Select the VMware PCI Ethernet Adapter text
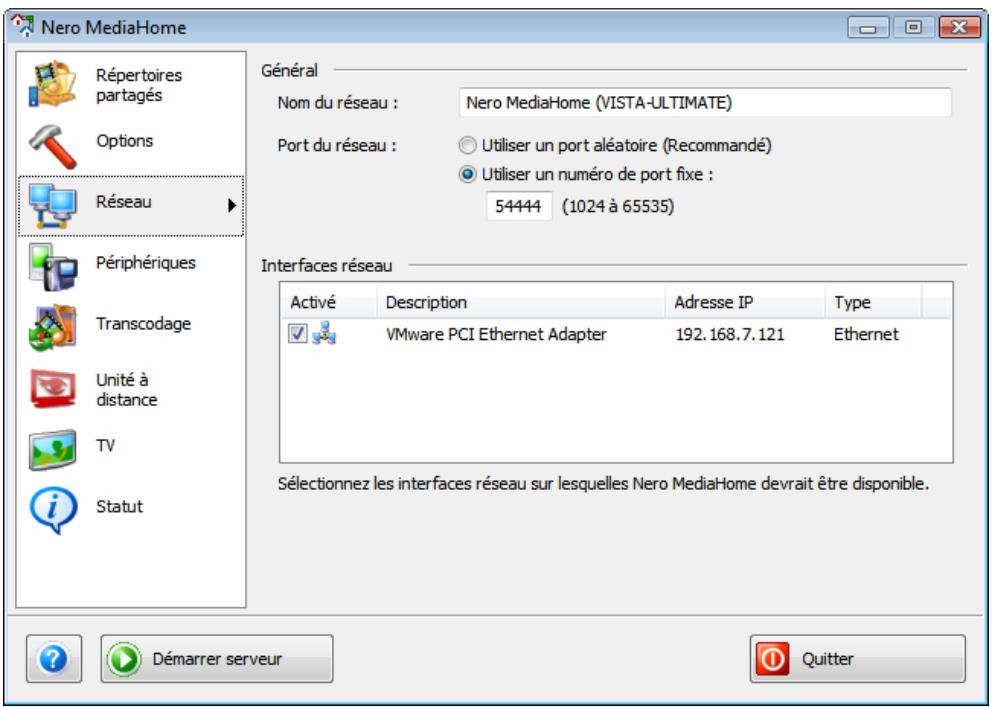992x707 pixels. [496, 335]
